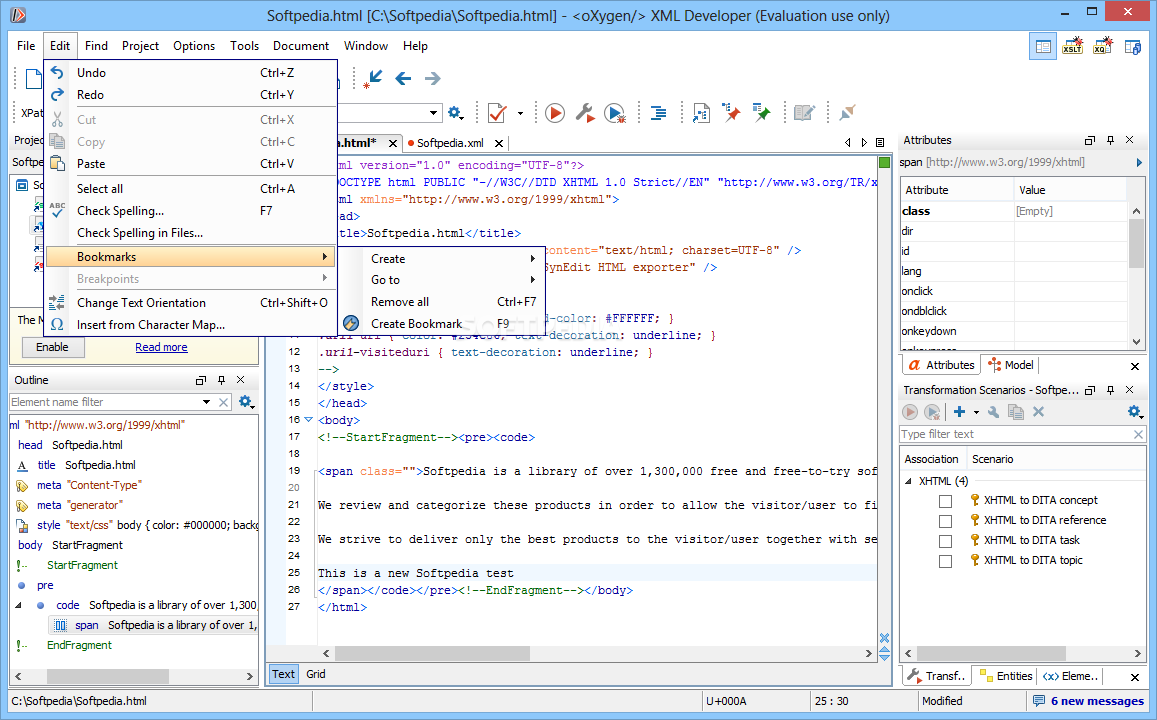Select Change Text Orientation menu entry

click(190, 303)
